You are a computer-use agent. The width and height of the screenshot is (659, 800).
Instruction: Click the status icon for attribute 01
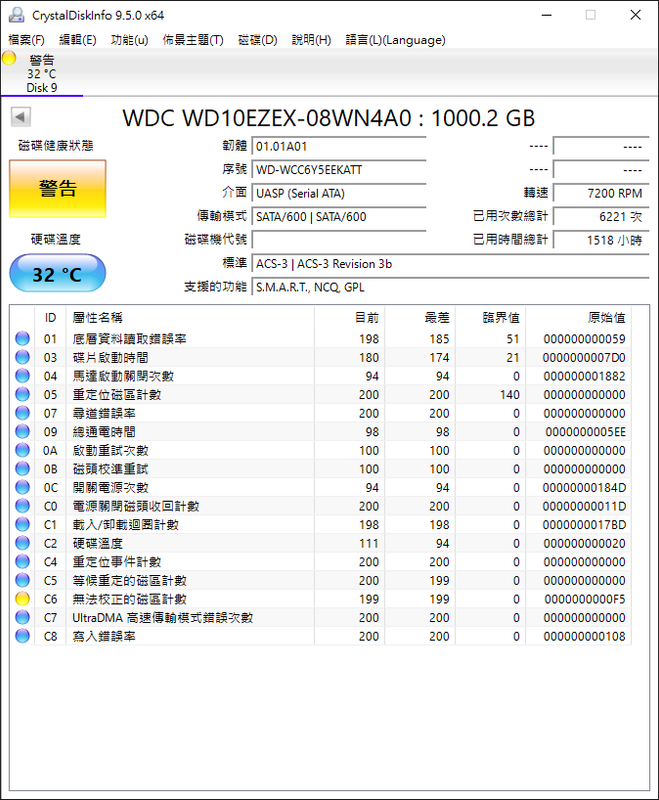point(22,339)
